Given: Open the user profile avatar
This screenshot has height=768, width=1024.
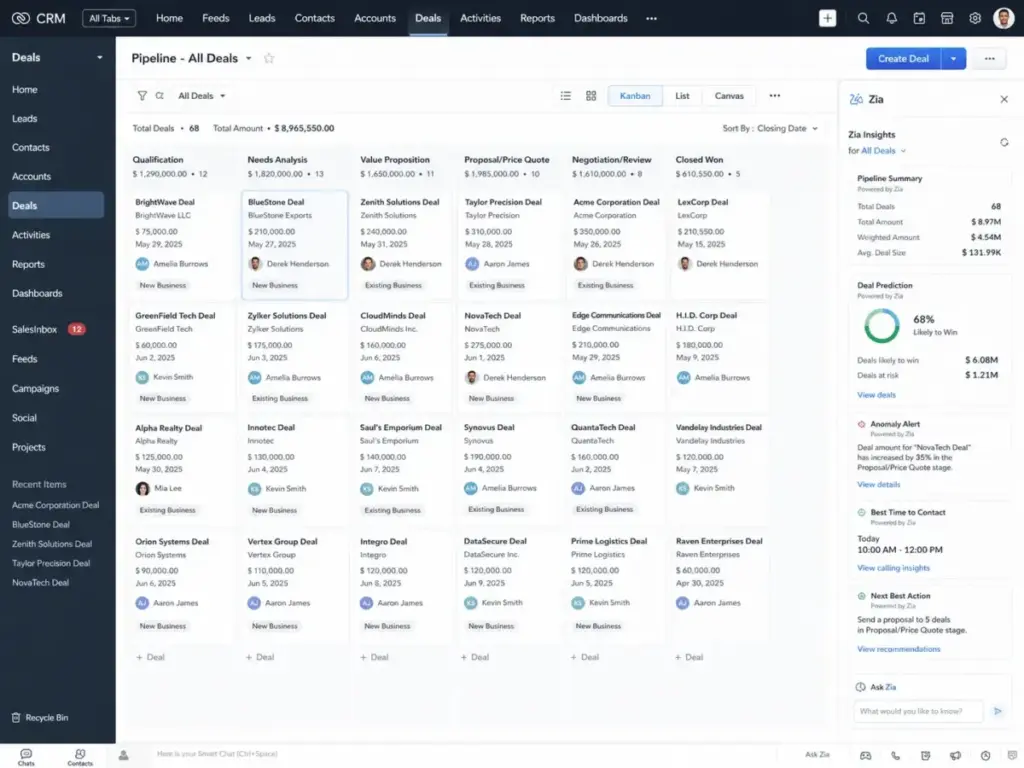Looking at the screenshot, I should tap(1003, 18).
